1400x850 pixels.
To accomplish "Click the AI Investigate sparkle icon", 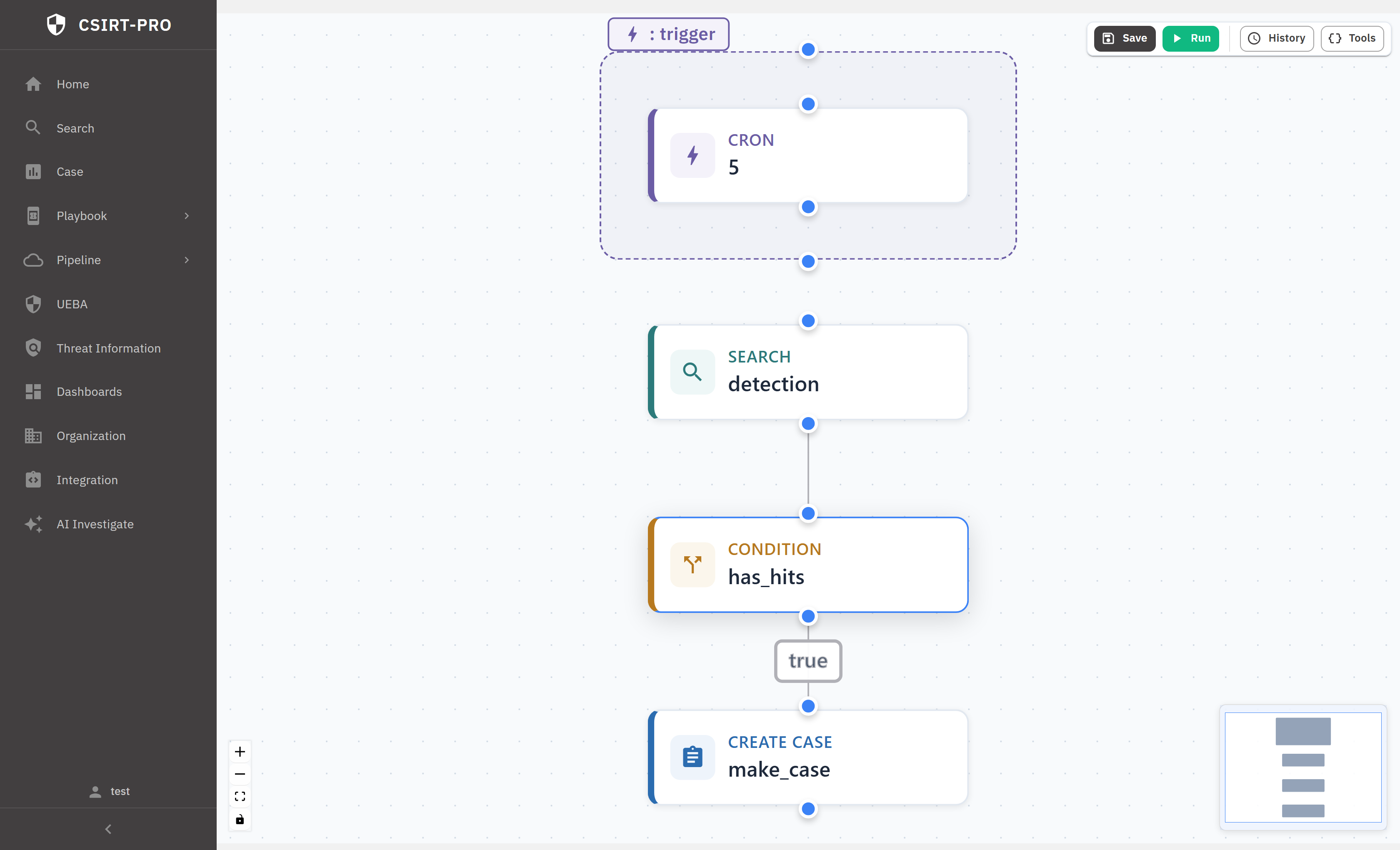I will 33,524.
